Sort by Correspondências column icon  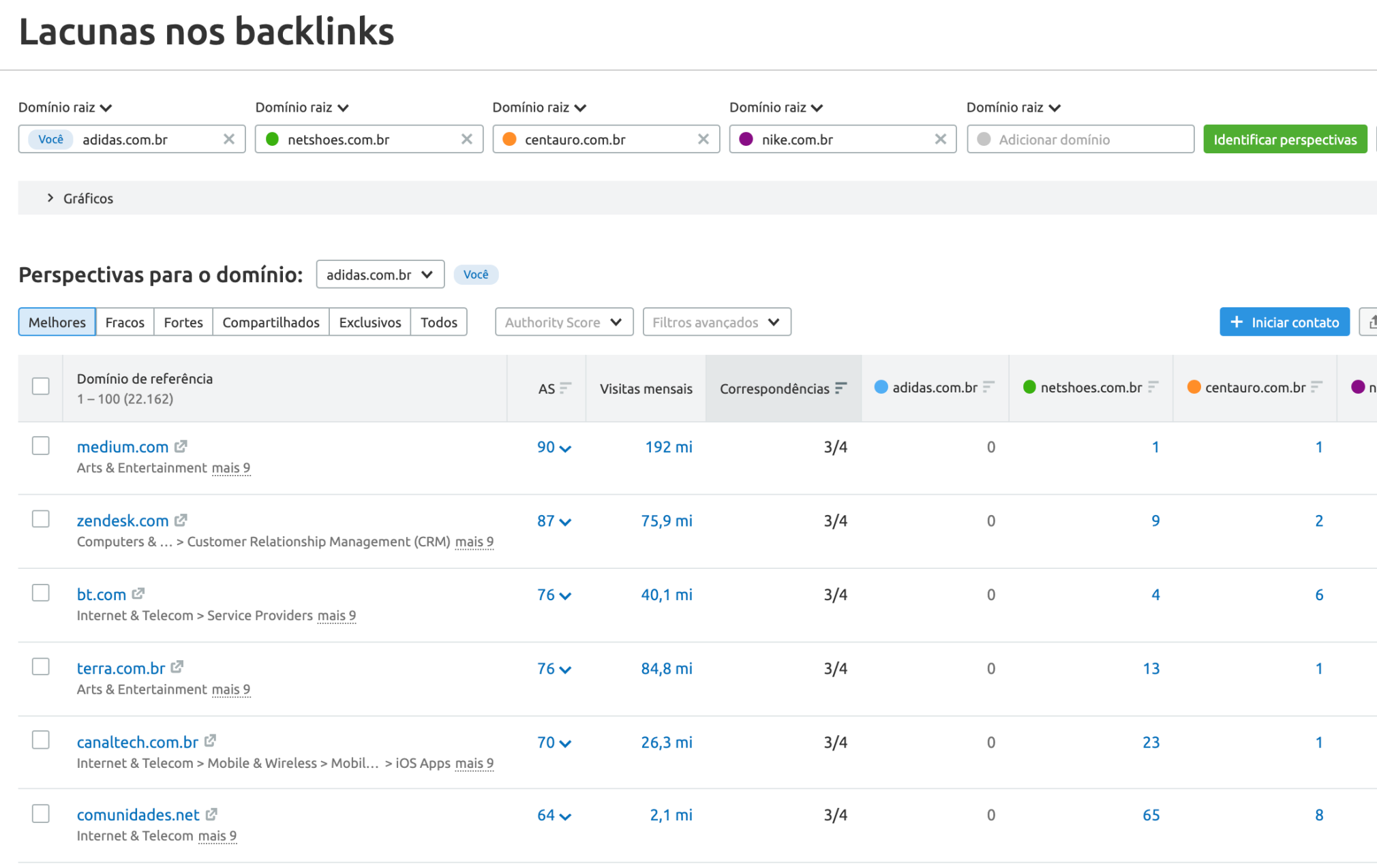click(841, 388)
